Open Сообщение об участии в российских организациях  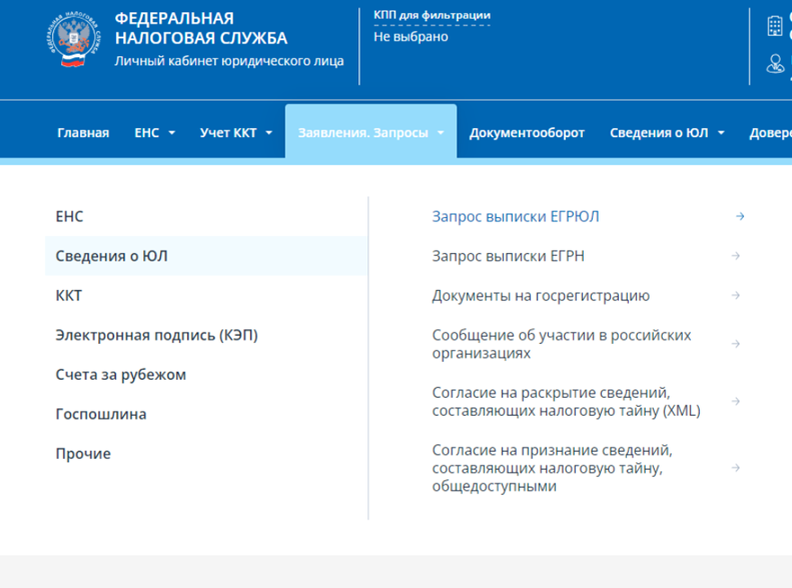pyautogui.click(x=561, y=344)
